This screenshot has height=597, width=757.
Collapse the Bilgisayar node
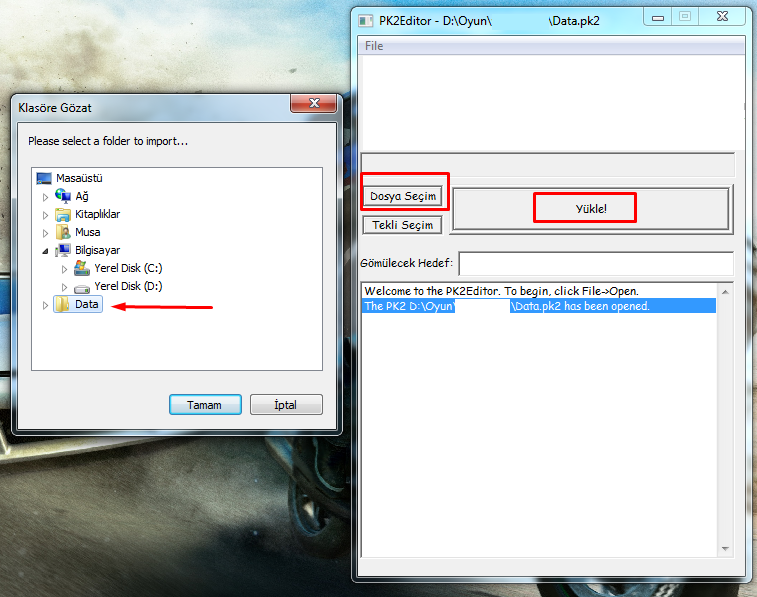coord(45,251)
